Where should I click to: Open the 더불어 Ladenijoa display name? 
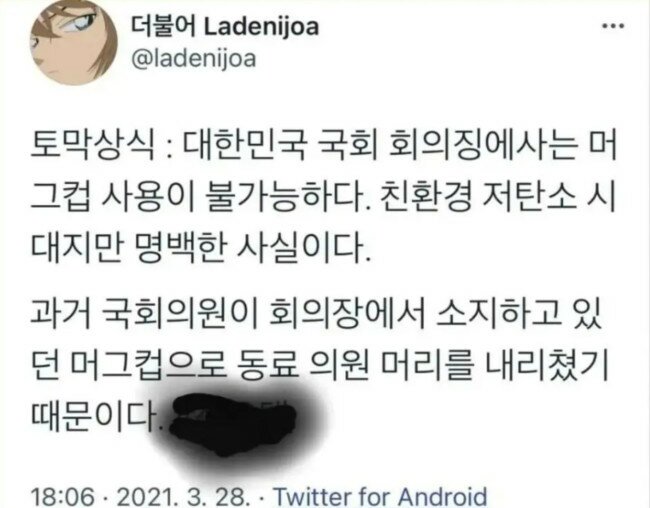point(225,27)
